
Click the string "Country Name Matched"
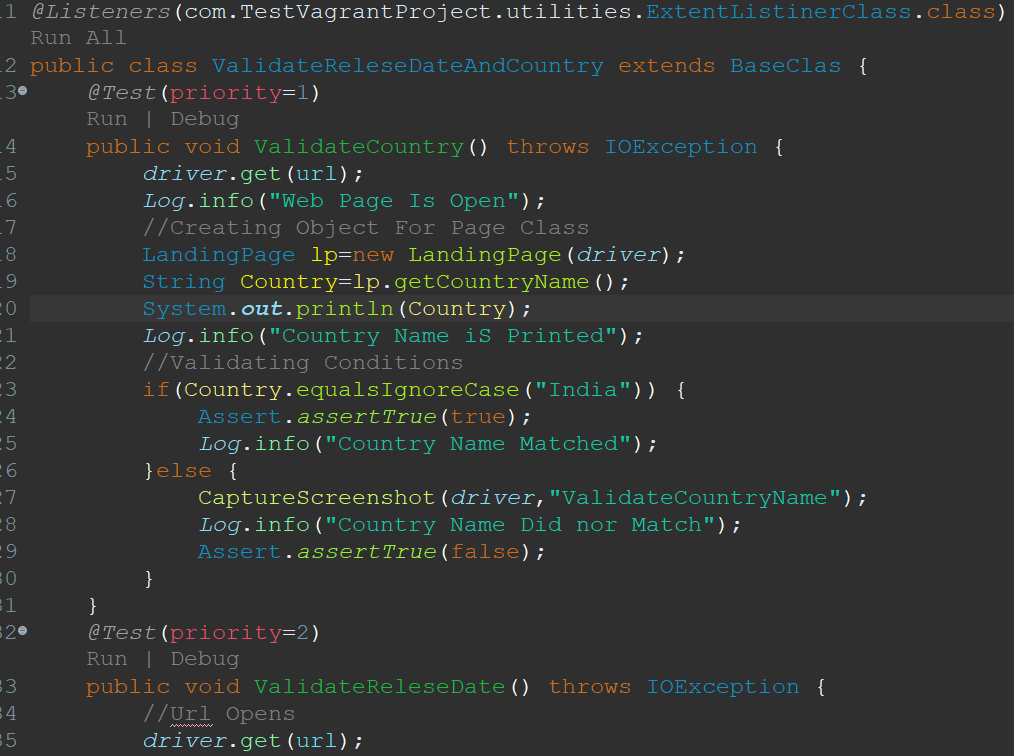(x=478, y=444)
